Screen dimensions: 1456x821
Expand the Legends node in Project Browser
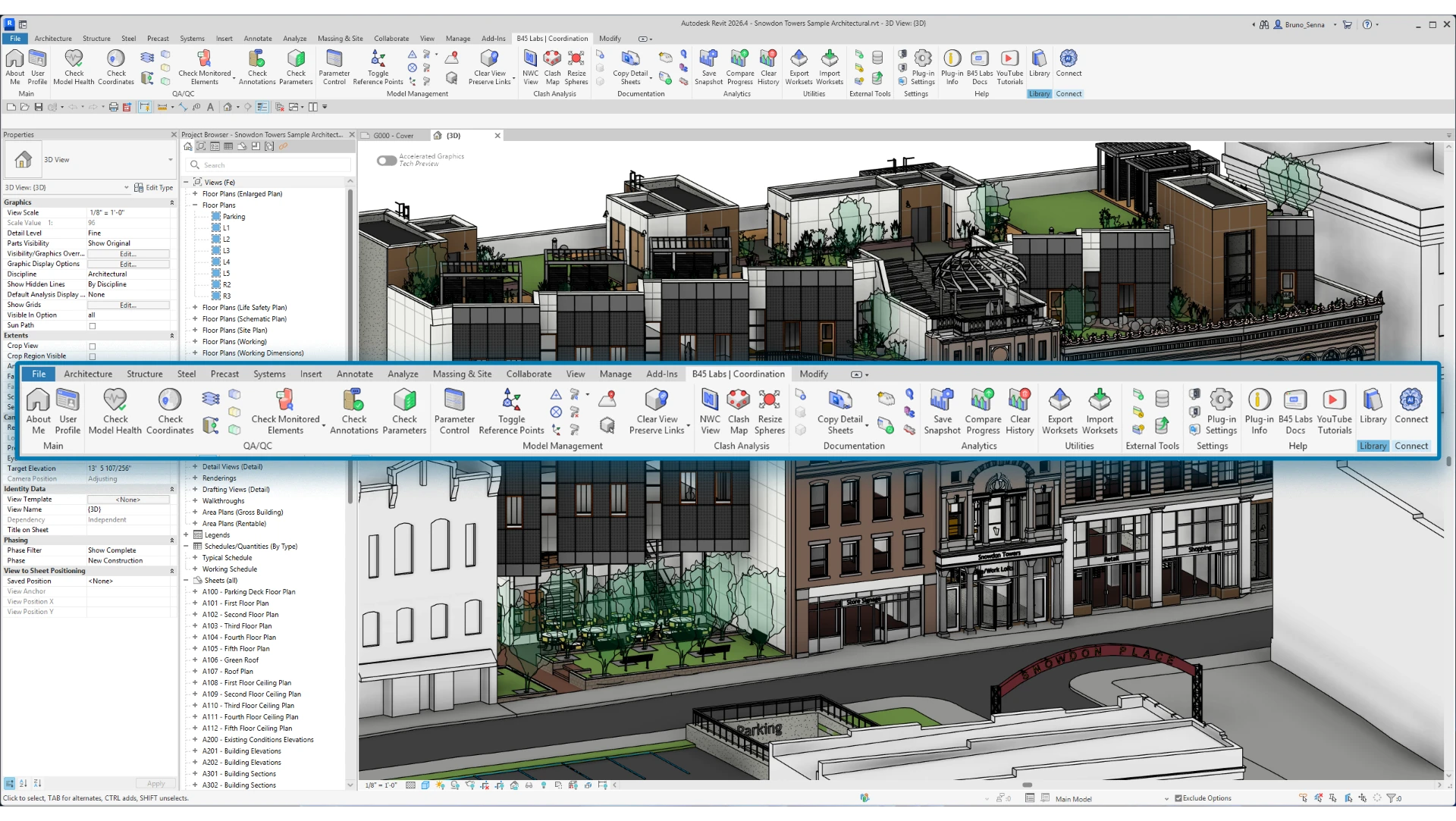pyautogui.click(x=186, y=535)
